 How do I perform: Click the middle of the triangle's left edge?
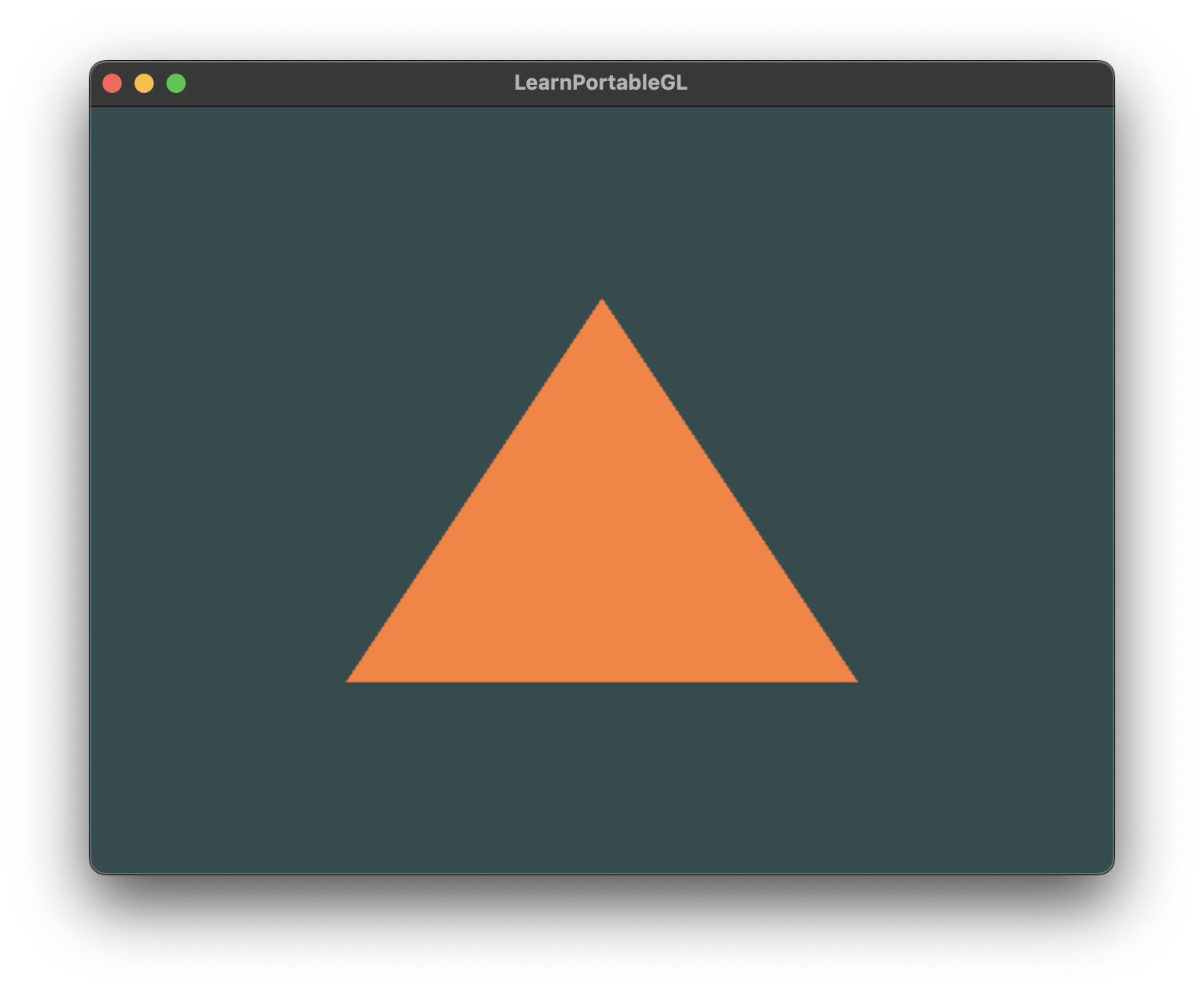pos(476,490)
